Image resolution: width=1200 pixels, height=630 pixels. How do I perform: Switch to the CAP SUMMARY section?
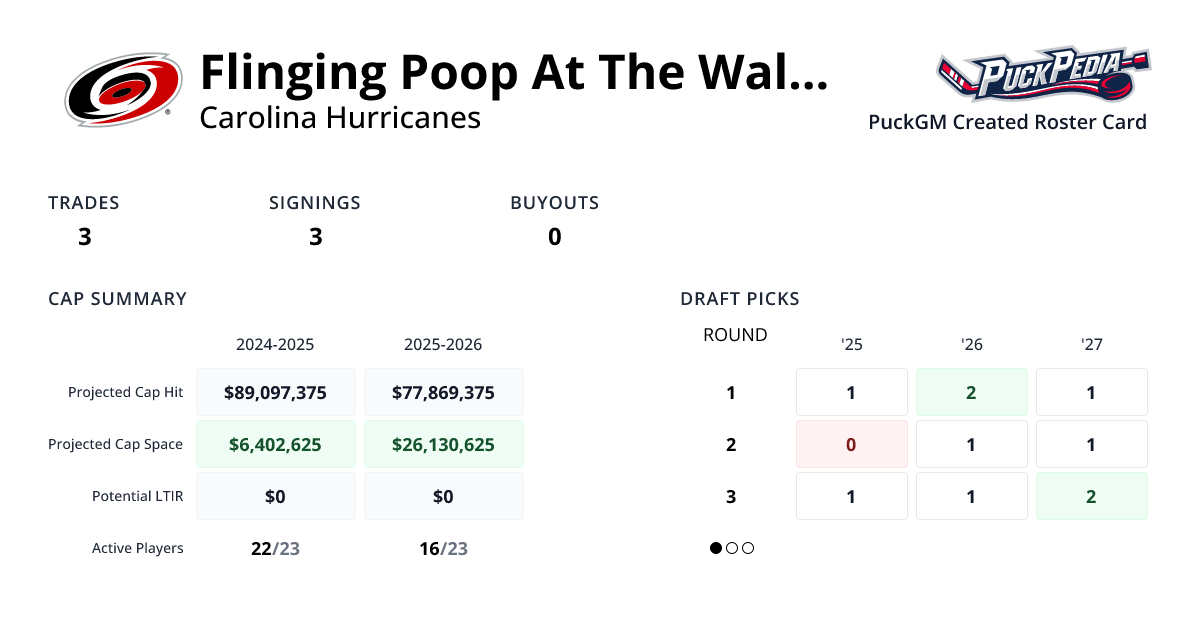[117, 298]
